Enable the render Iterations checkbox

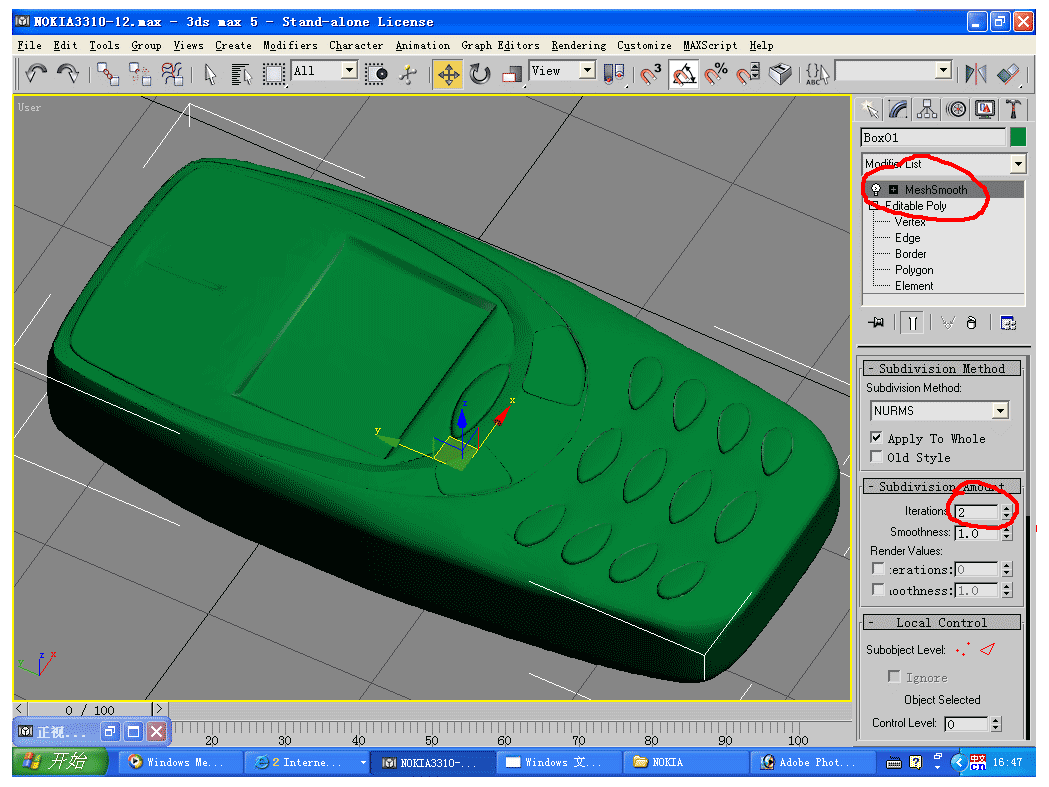[878, 569]
